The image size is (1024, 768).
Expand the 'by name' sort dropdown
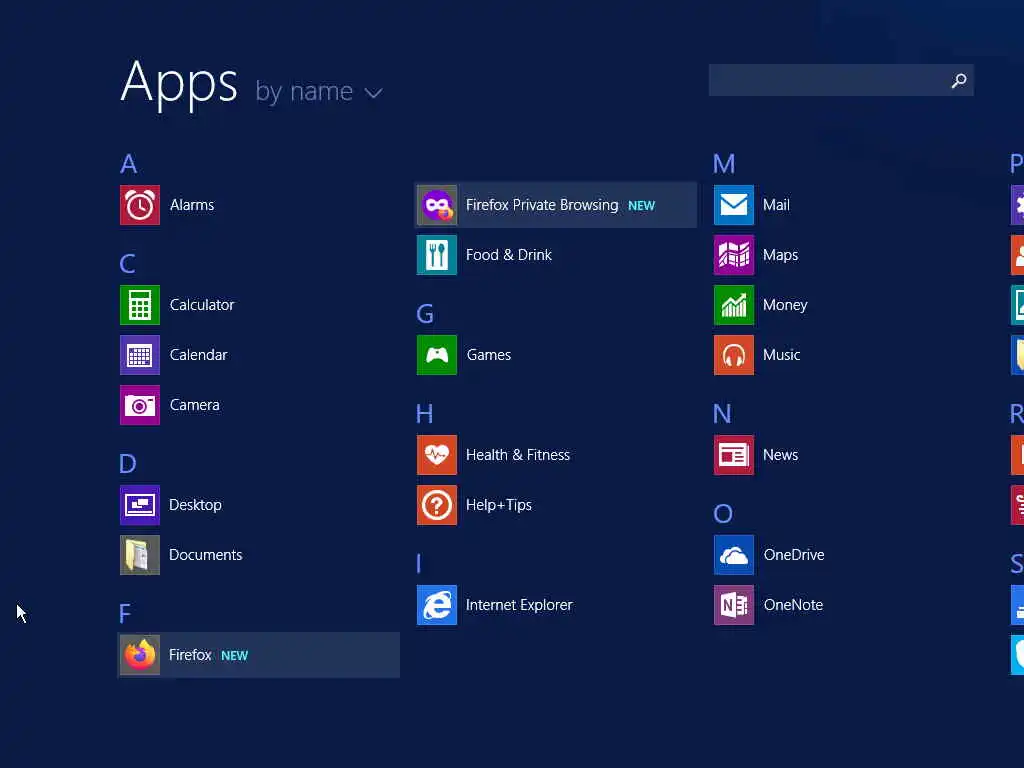pos(319,91)
